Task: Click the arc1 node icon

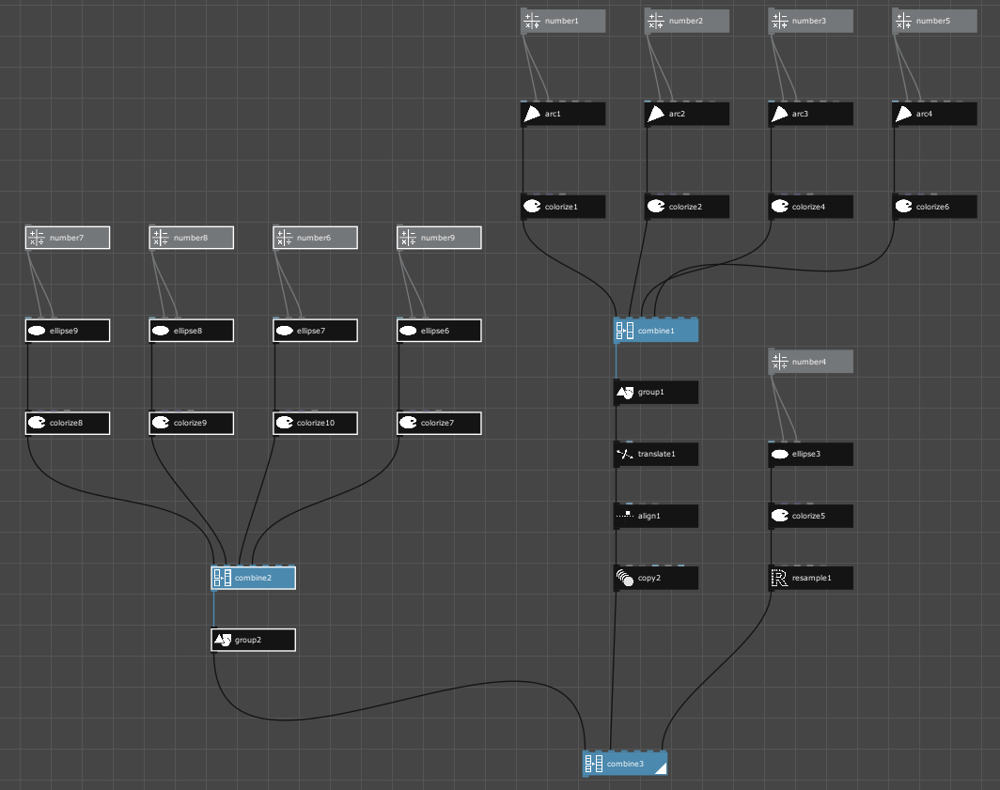Action: coord(532,113)
